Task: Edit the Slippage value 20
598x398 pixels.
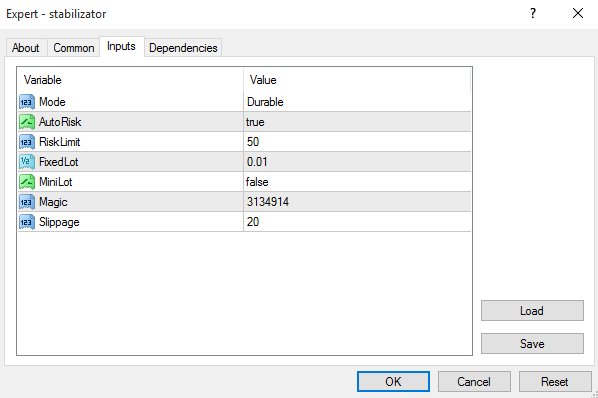Action: point(357,222)
